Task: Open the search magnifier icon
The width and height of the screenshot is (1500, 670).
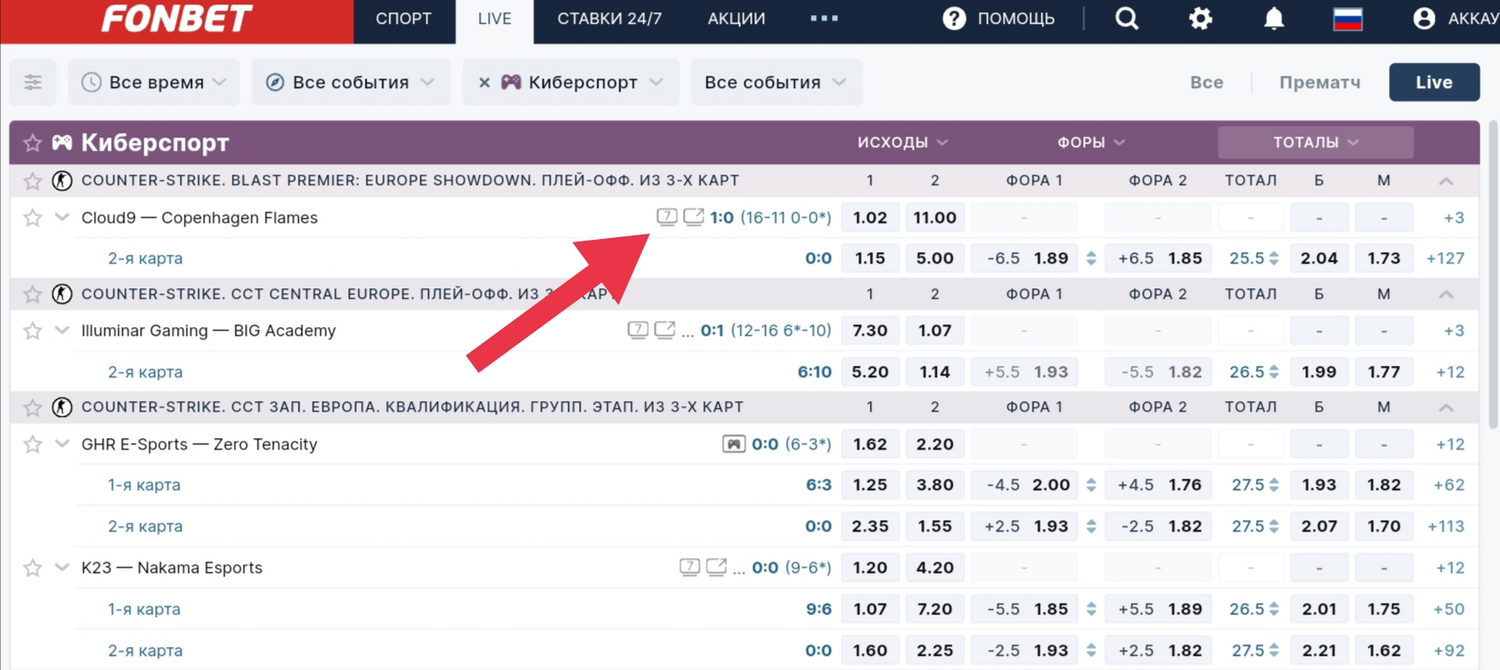Action: click(1127, 19)
